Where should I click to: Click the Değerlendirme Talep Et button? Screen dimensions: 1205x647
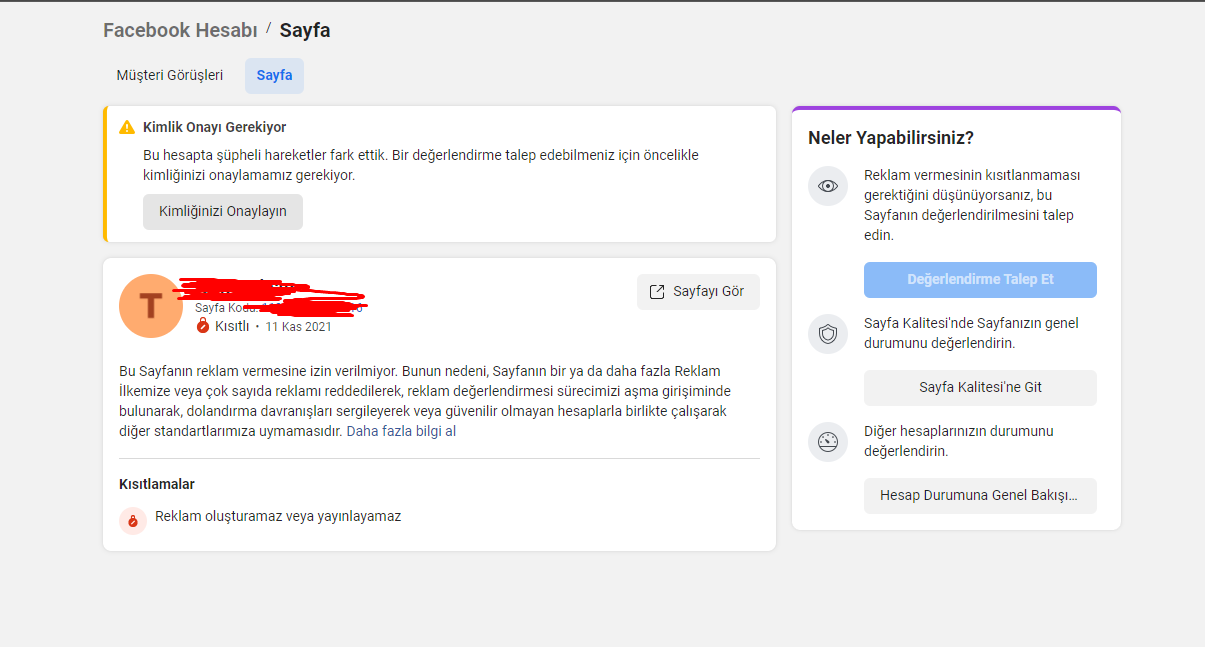980,280
